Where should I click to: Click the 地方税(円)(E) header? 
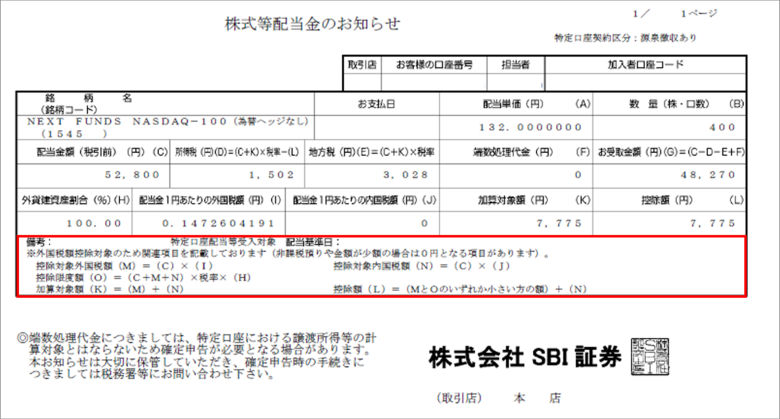(372, 152)
